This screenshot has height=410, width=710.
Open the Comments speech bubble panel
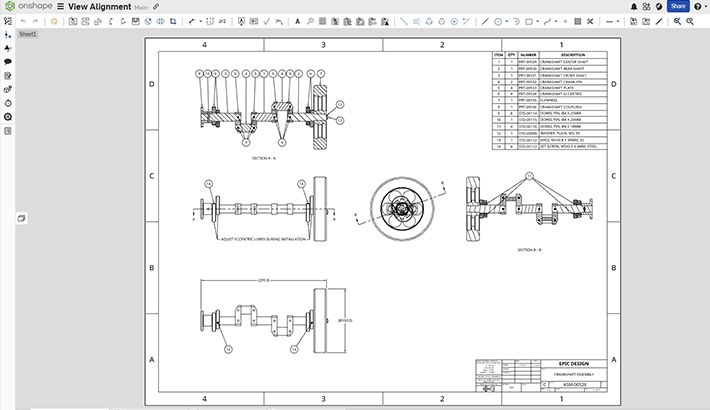[x=8, y=62]
